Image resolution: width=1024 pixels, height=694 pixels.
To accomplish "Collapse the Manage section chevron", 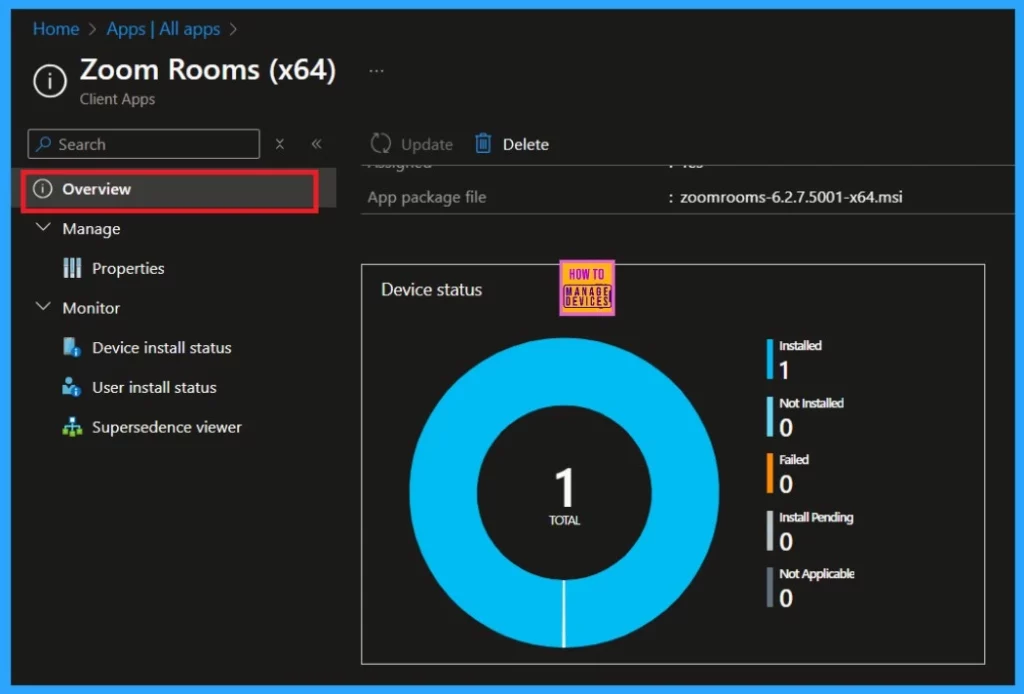I will (43, 227).
